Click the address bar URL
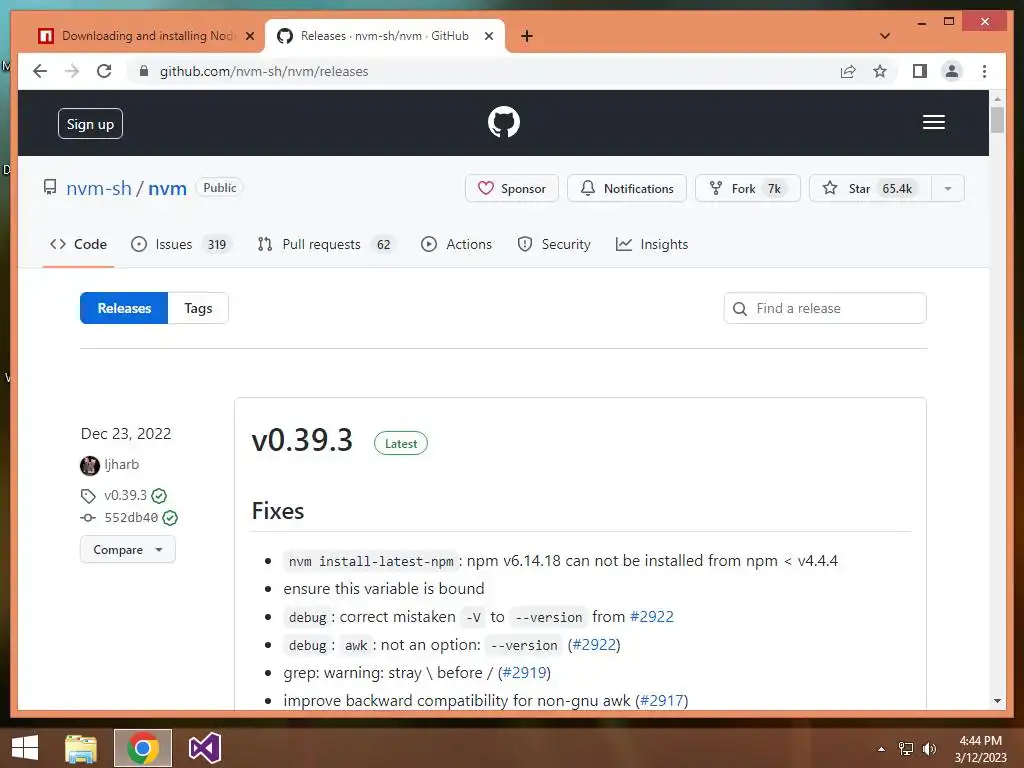The height and width of the screenshot is (768, 1024). click(x=264, y=71)
